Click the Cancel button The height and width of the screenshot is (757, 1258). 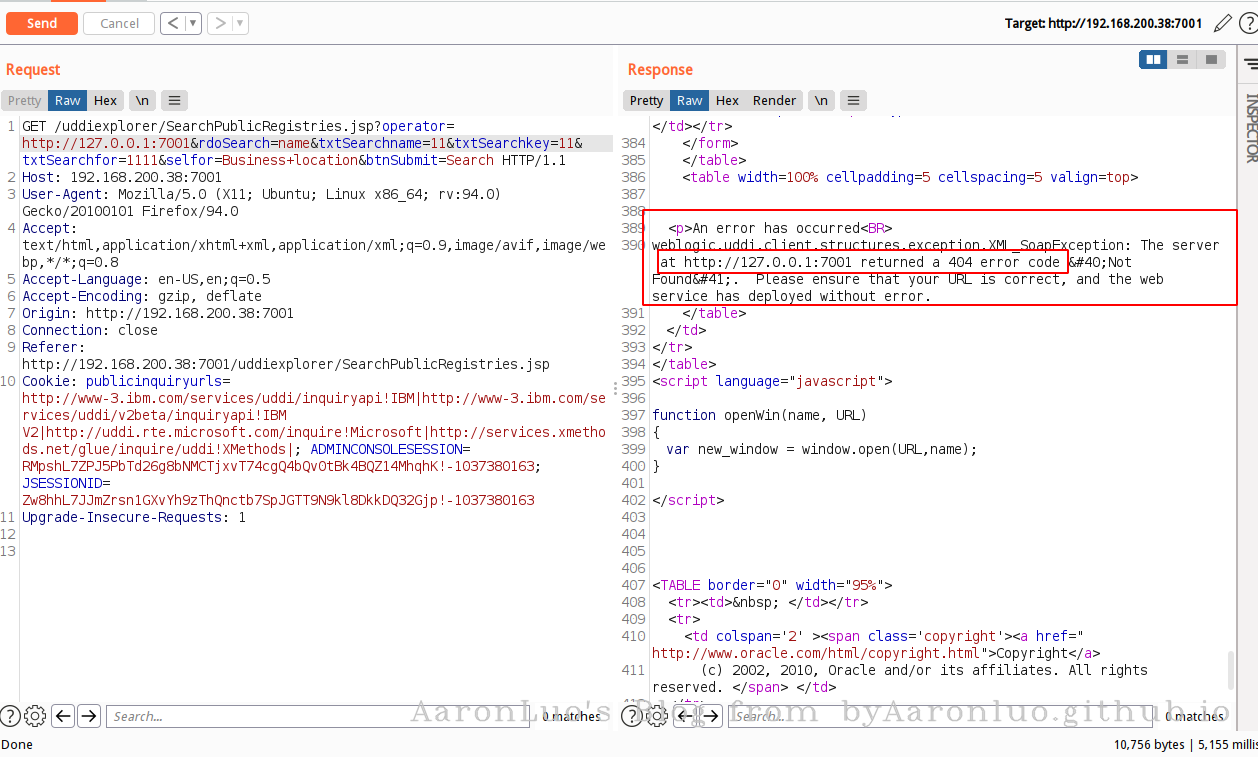(x=119, y=23)
